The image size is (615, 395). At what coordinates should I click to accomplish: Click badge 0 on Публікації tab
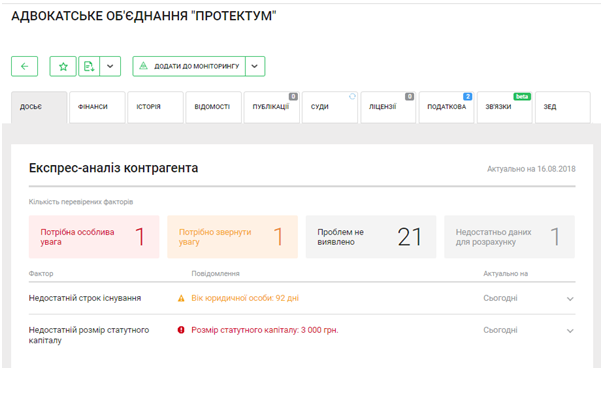coord(293,96)
